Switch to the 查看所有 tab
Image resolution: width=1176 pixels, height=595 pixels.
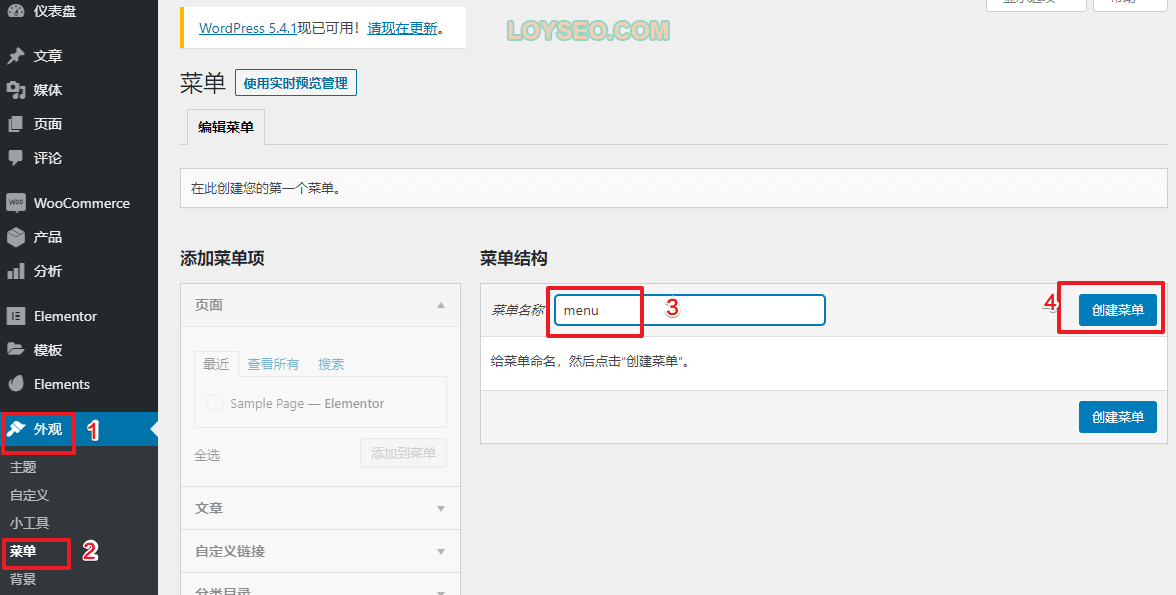pos(273,364)
